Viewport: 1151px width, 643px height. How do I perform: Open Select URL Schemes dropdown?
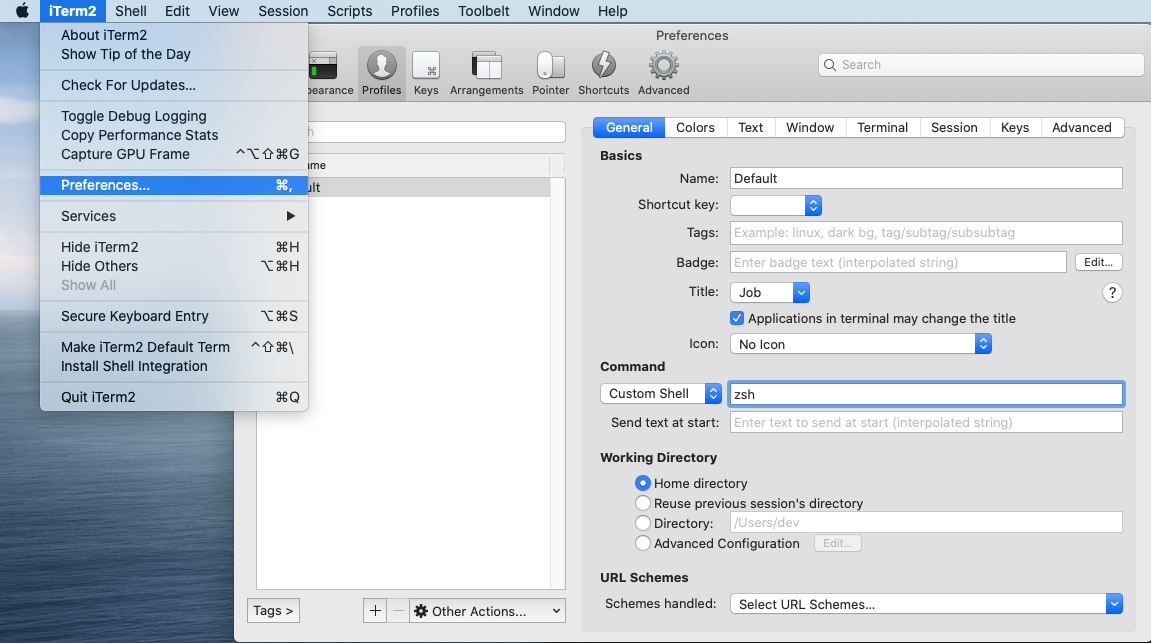(x=926, y=604)
